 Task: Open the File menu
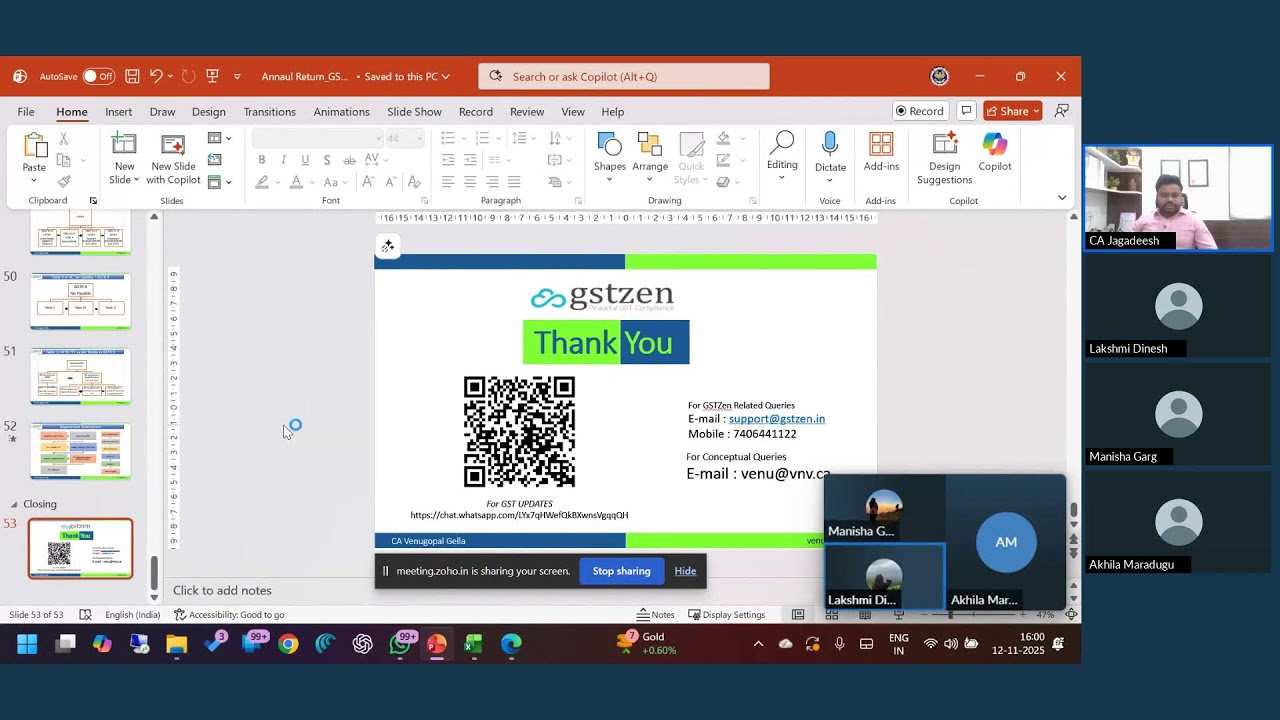(26, 112)
